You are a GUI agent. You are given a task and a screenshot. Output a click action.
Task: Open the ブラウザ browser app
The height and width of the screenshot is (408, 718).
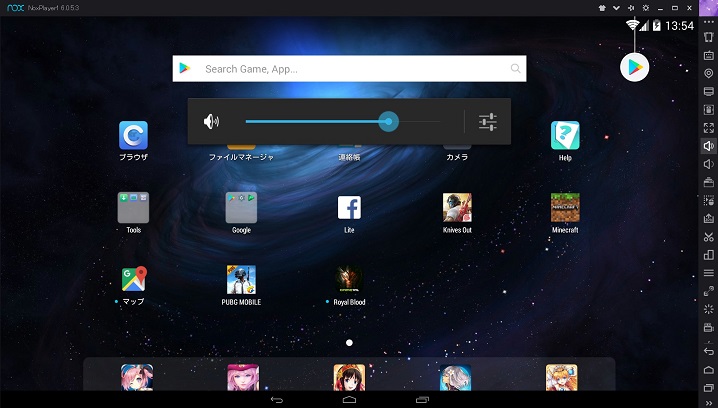click(x=133, y=135)
